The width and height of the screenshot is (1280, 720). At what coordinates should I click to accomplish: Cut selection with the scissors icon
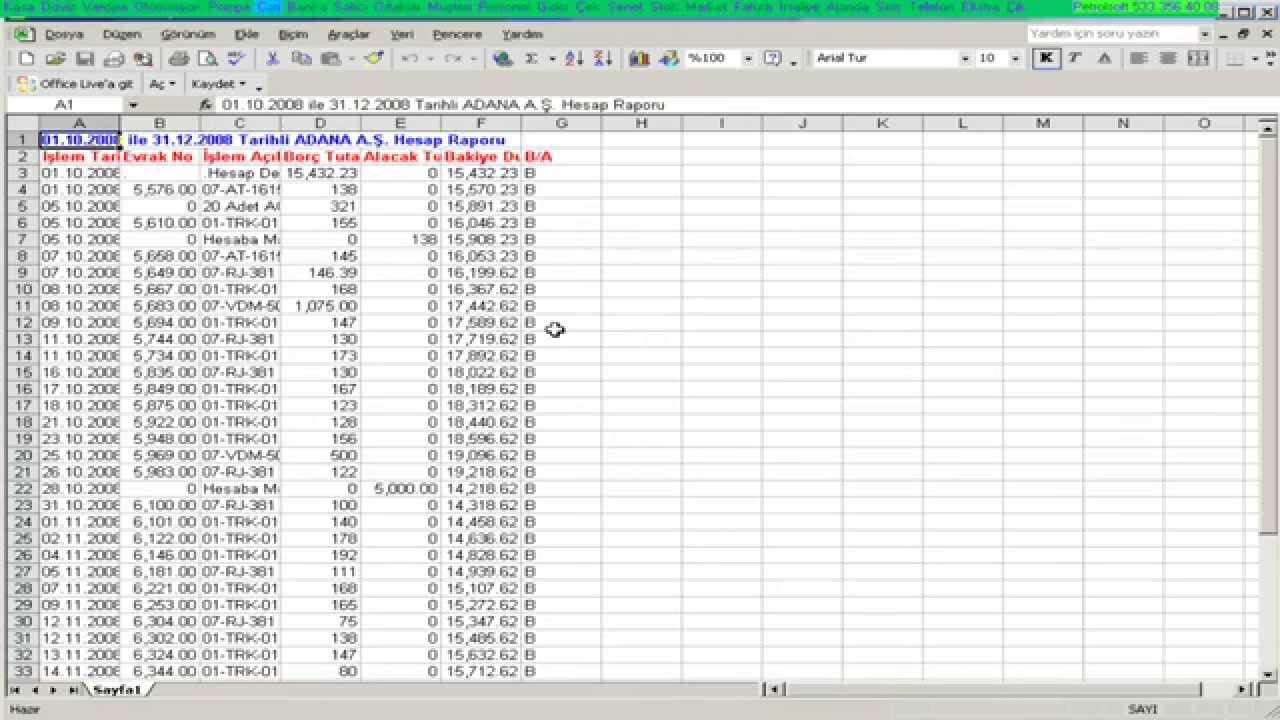[x=272, y=59]
